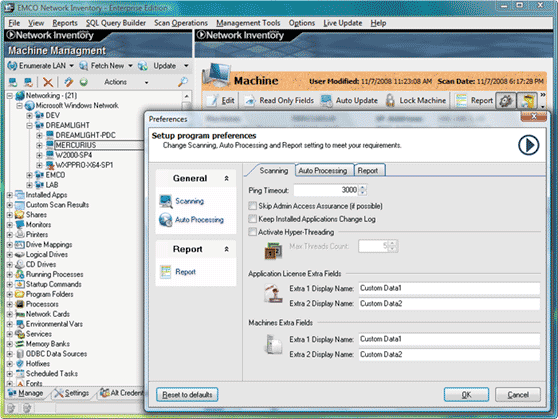Switch to Auto Processing tab
The height and width of the screenshot is (419, 558).
323,171
